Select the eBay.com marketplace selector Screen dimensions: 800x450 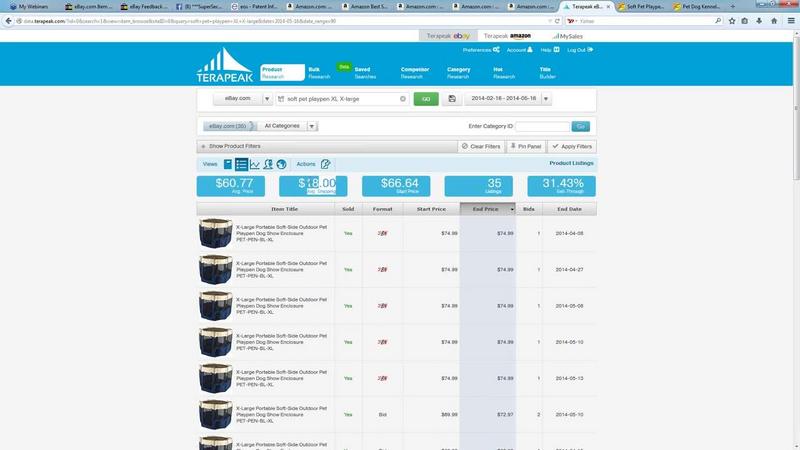tap(238, 98)
